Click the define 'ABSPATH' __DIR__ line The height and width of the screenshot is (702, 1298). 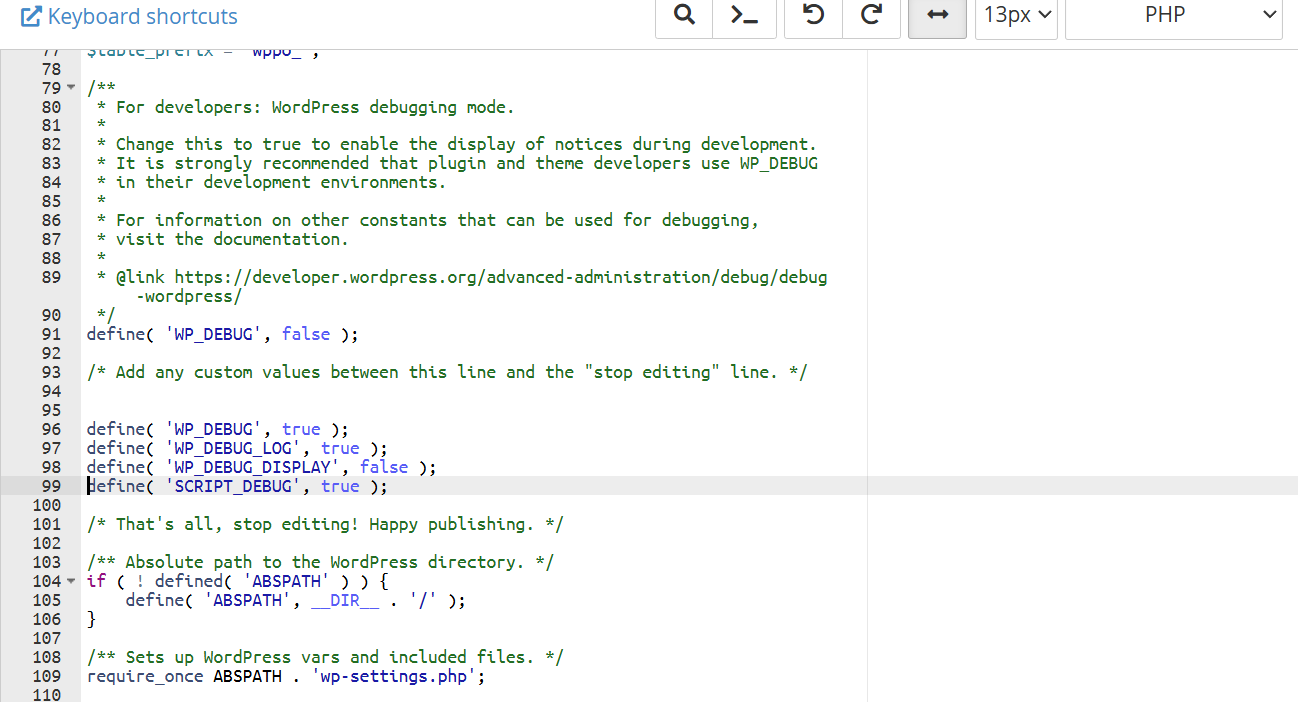point(296,601)
